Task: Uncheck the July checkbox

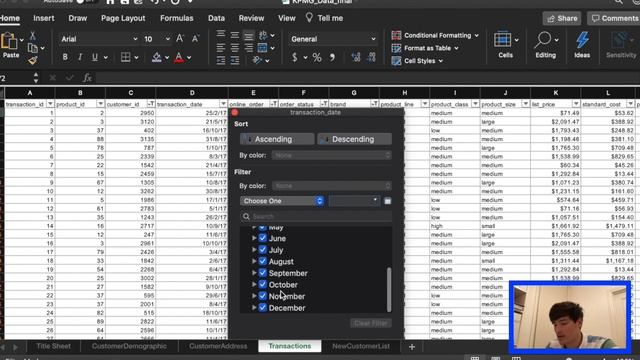Action: 262,249
